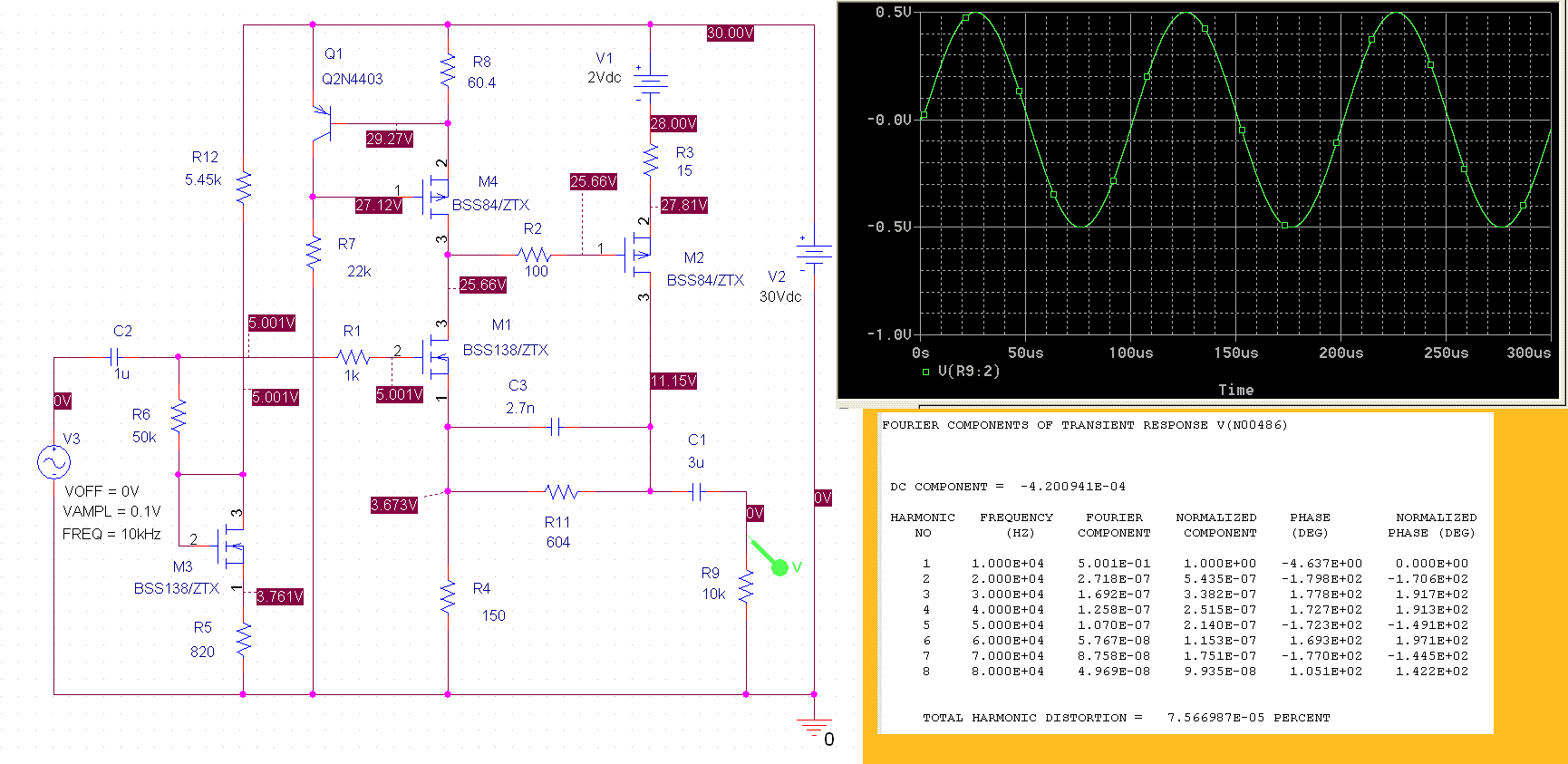Screen dimensions: 1568x764
Task: Select the V1 battery symbol
Action: tap(651, 83)
